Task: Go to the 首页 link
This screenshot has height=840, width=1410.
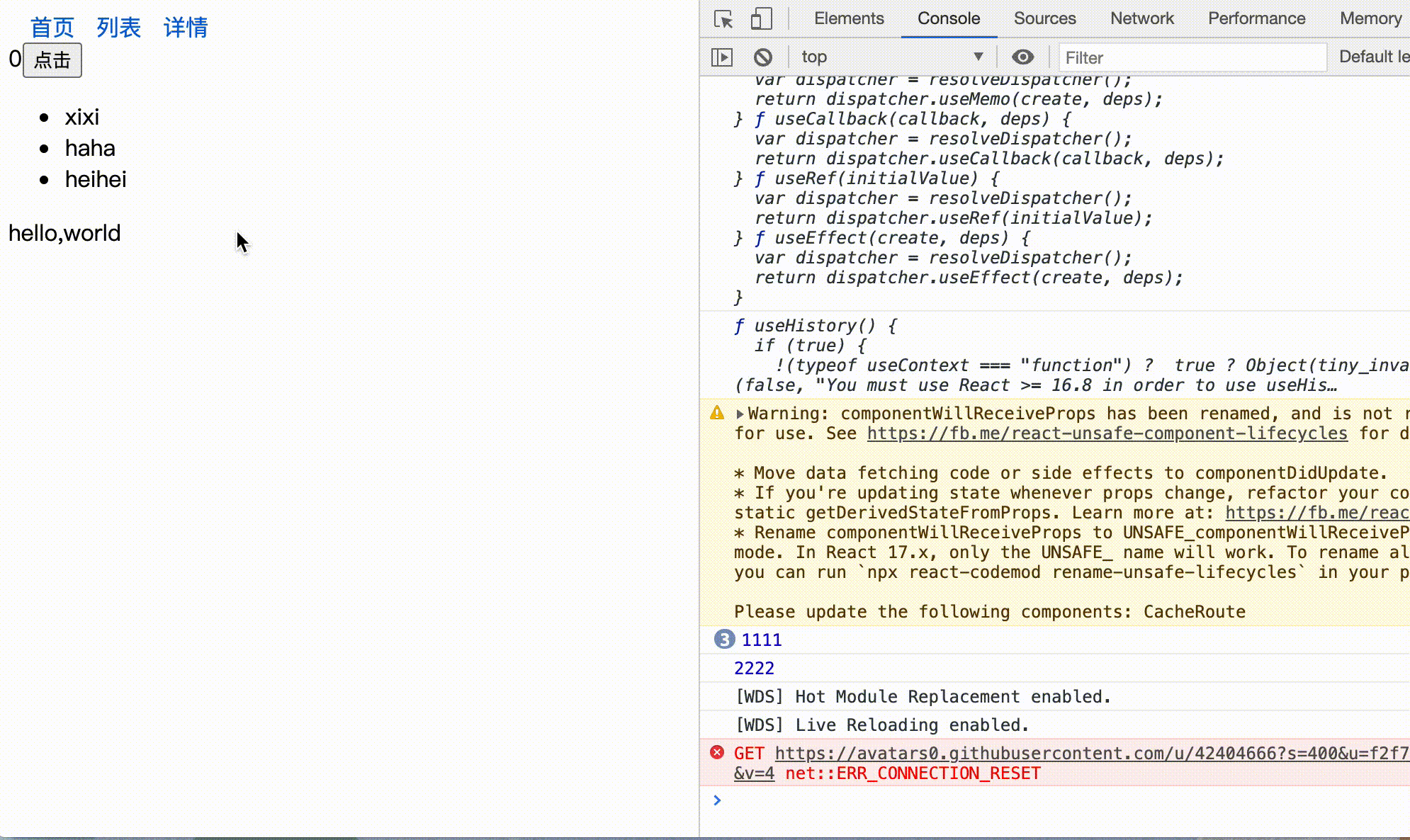Action: (52, 28)
